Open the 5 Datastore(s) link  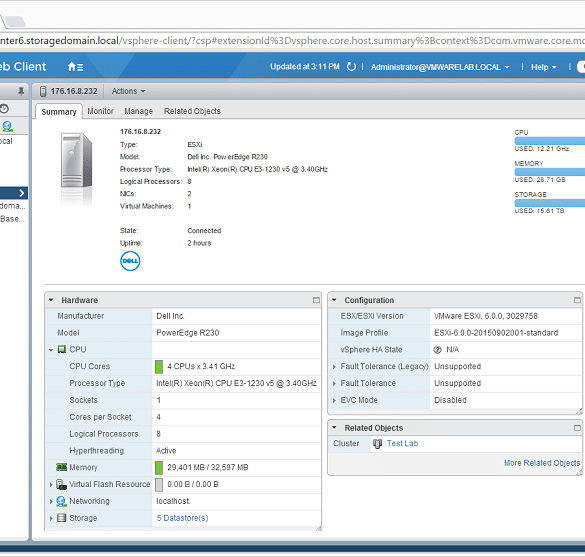182,518
